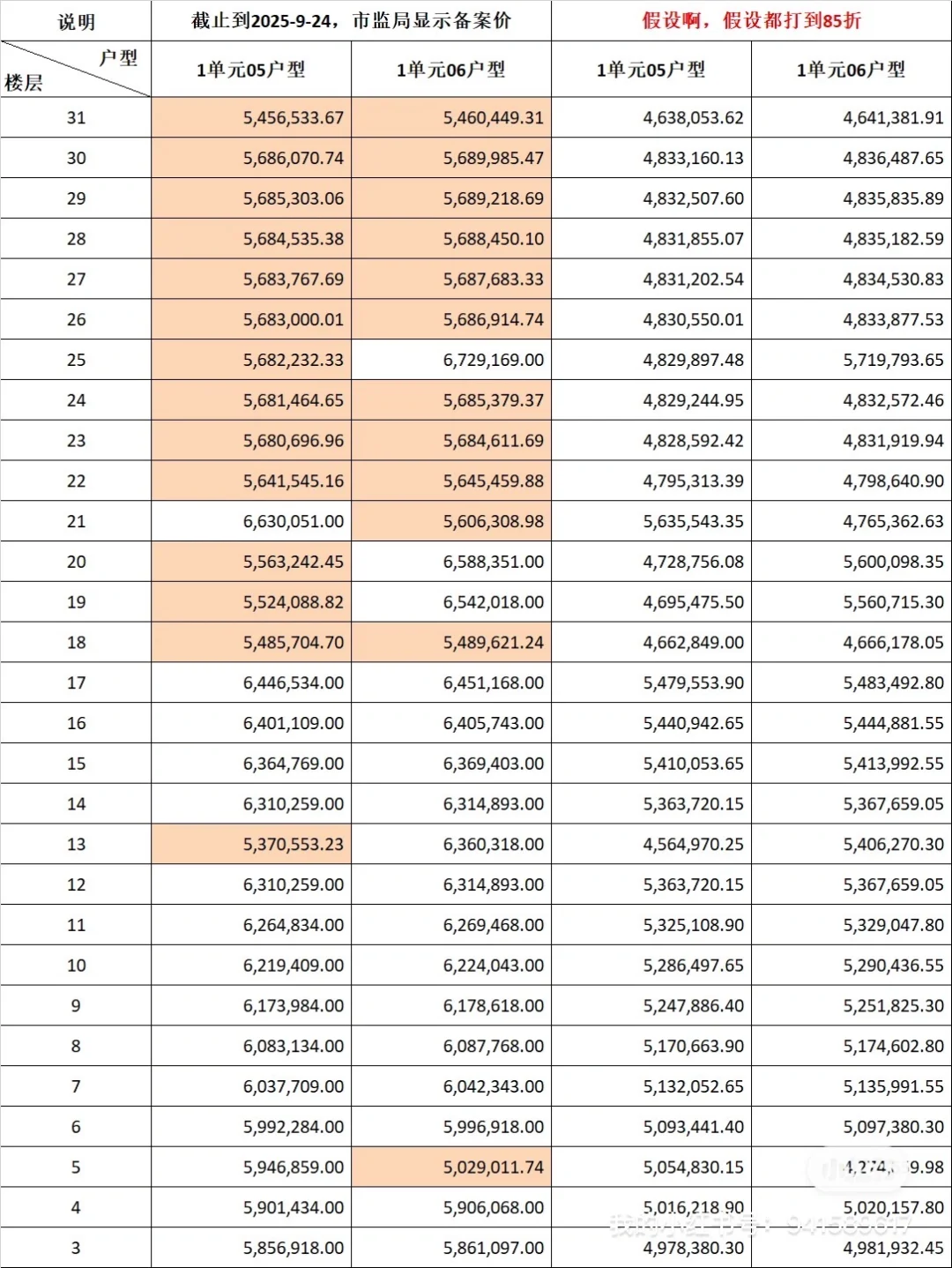Click floor label 22
Viewport: 952px width, 1268px height.
pyautogui.click(x=76, y=481)
